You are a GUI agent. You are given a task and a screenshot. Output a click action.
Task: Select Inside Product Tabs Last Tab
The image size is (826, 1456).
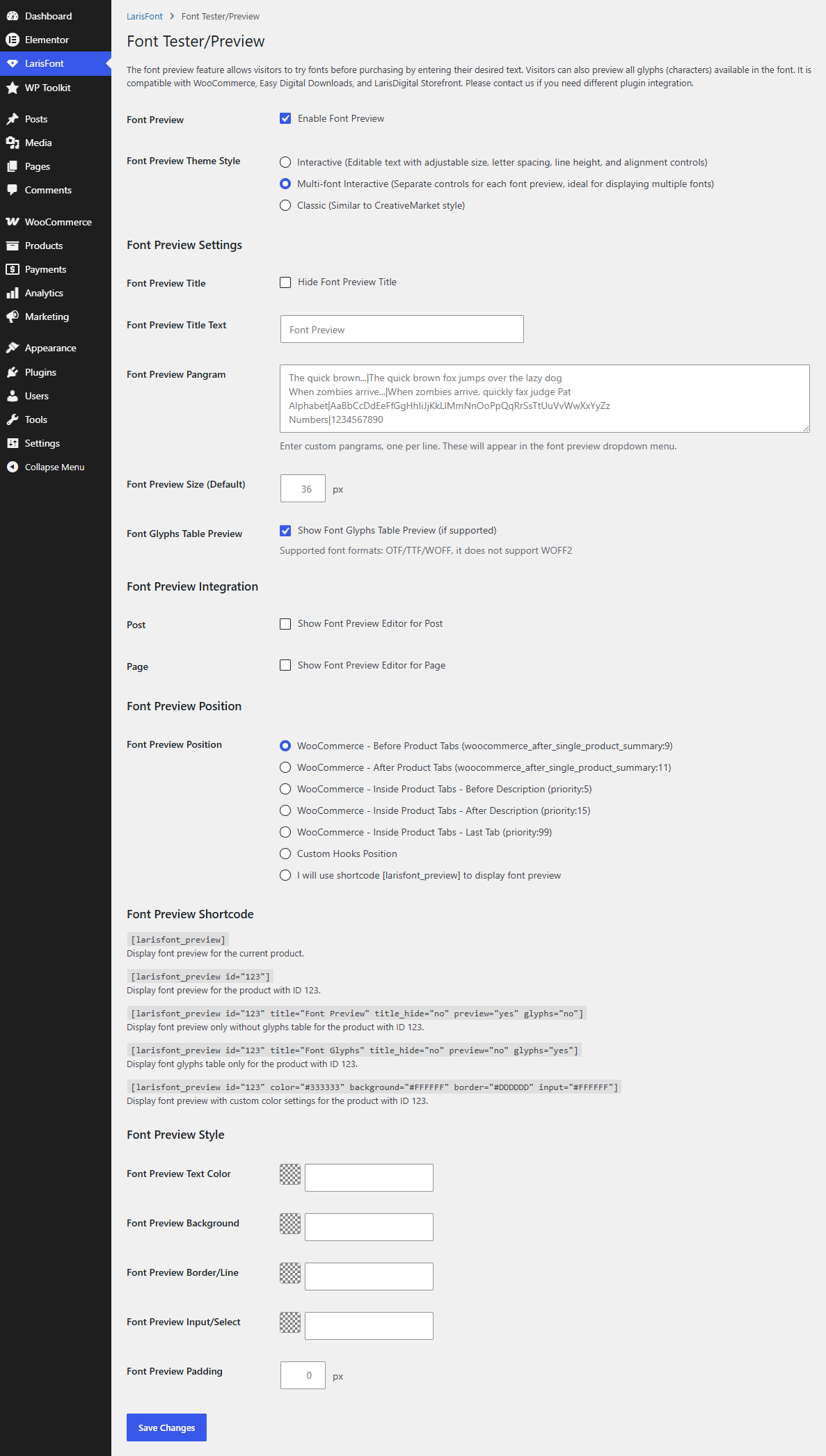click(x=285, y=832)
